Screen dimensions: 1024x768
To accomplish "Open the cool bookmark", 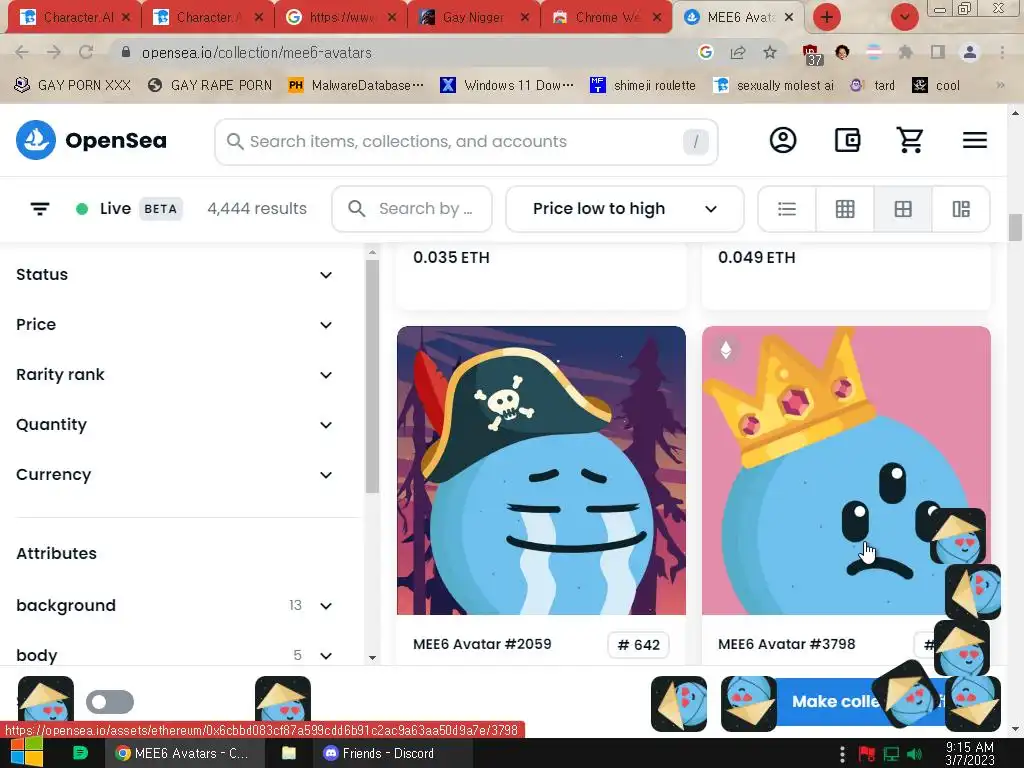I will click(x=936, y=85).
